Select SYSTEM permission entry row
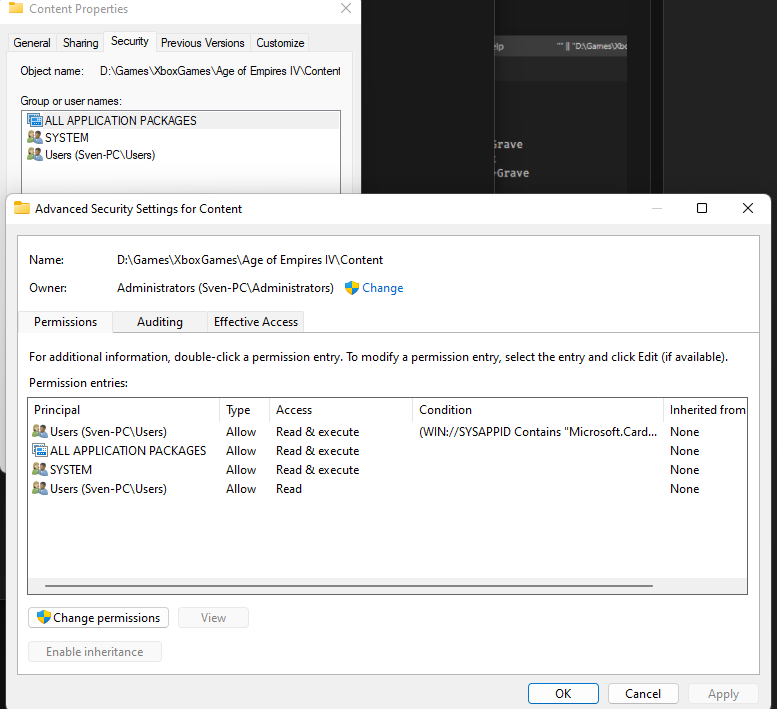The height and width of the screenshot is (709, 777). point(387,469)
